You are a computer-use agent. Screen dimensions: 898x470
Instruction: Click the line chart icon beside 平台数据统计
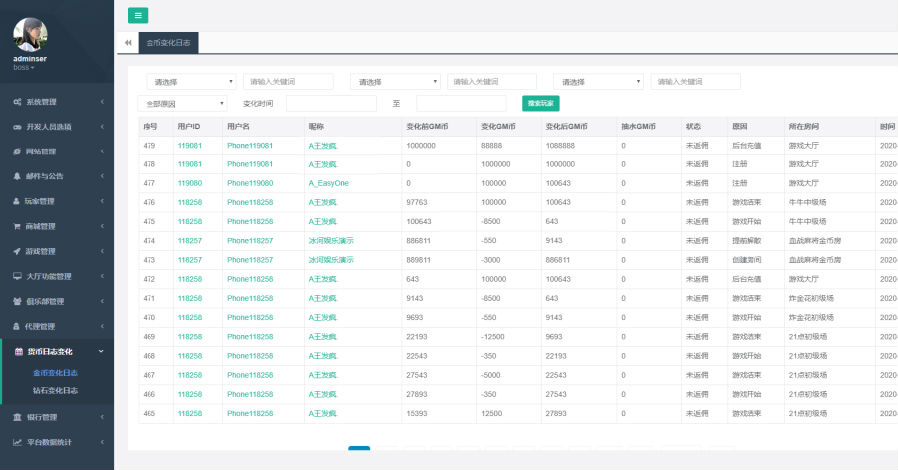pyautogui.click(x=18, y=441)
